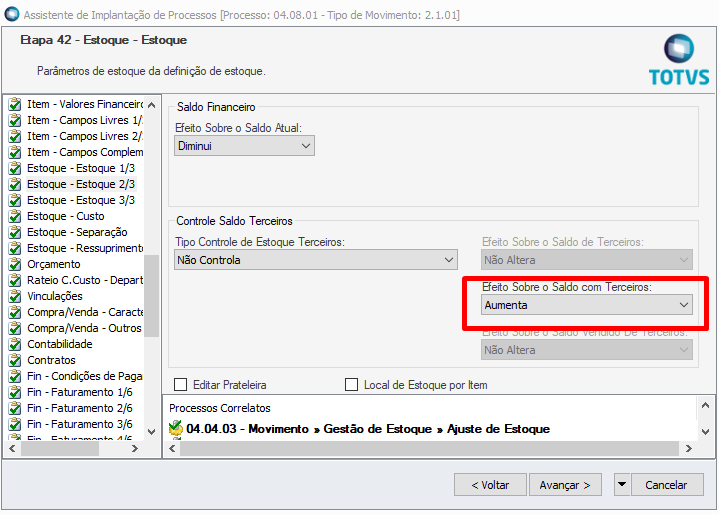The height and width of the screenshot is (515, 719).
Task: Enable the Editar Prateleira checkbox
Action: 181,384
